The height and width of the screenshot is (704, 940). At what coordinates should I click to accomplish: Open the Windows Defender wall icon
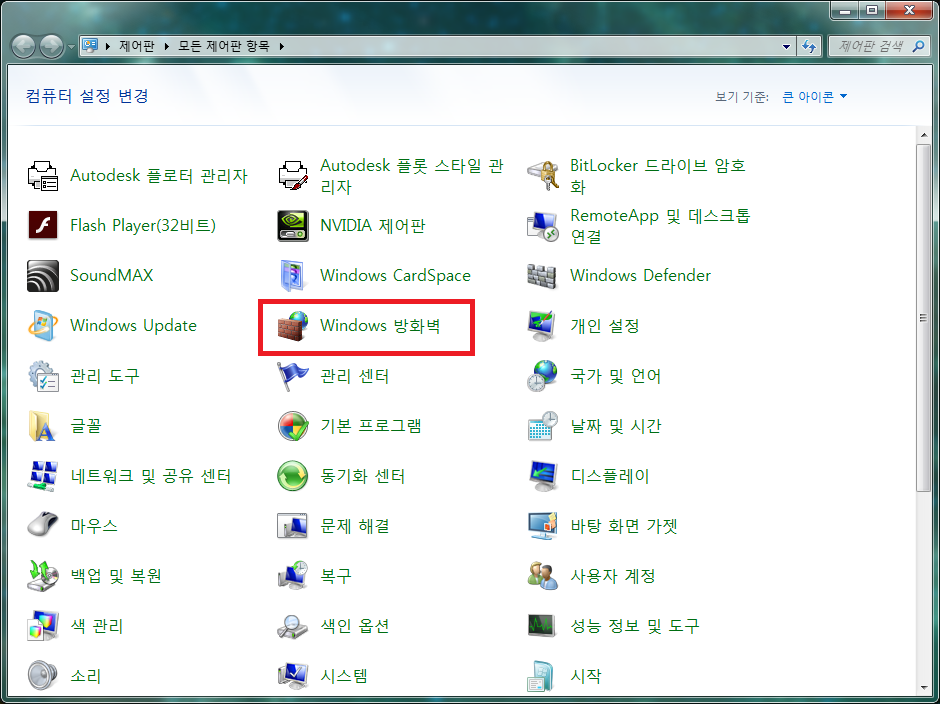(x=543, y=276)
